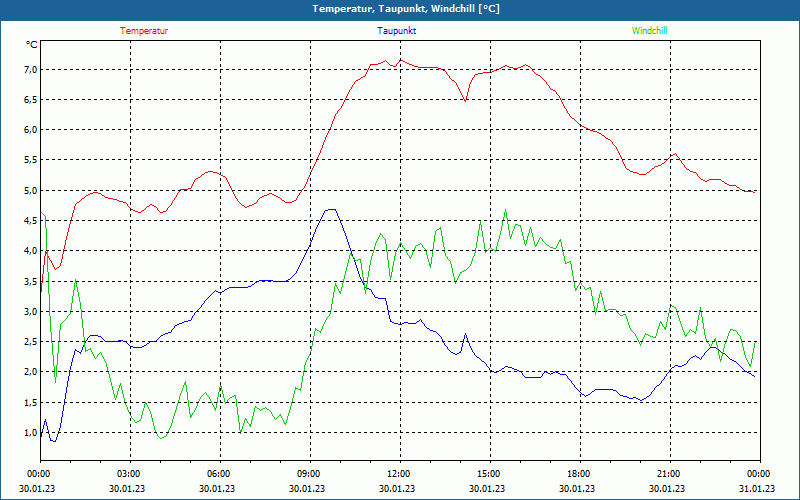Click the chart title 'Temperatur, Taupunkt, Windchill [°C]'

point(406,9)
